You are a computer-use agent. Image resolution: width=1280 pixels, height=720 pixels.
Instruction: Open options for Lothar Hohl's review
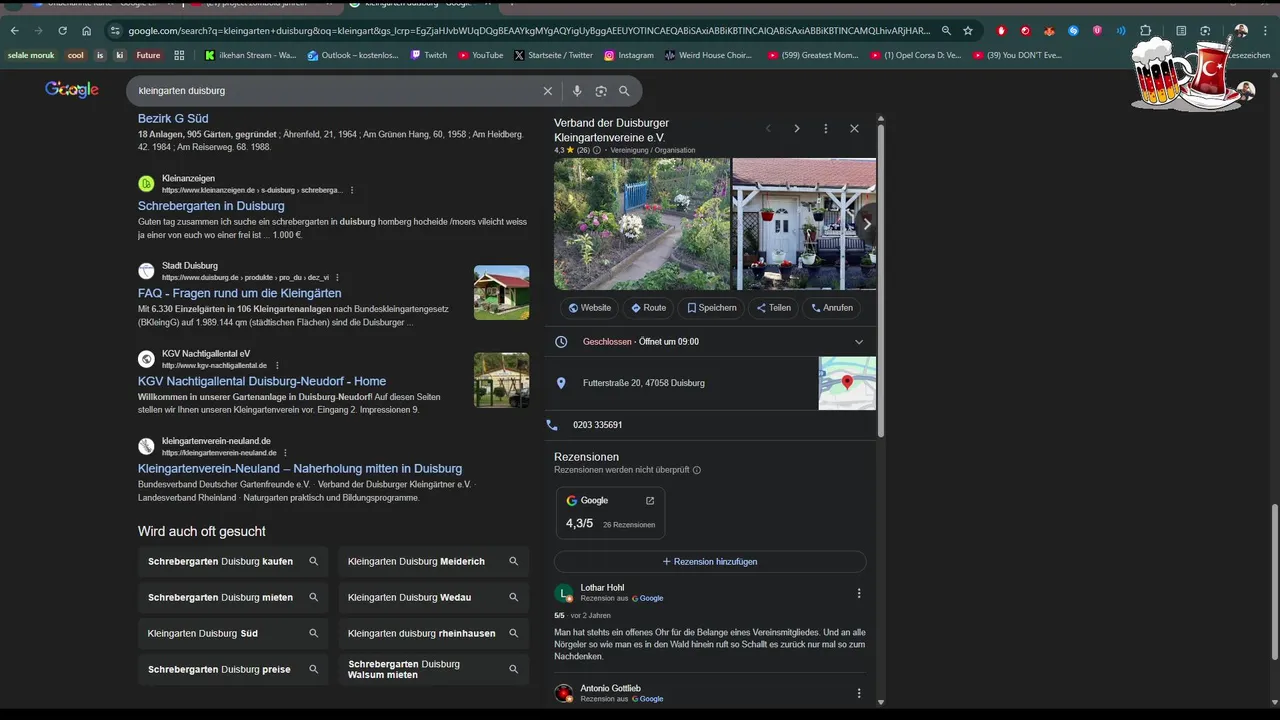[x=858, y=593]
